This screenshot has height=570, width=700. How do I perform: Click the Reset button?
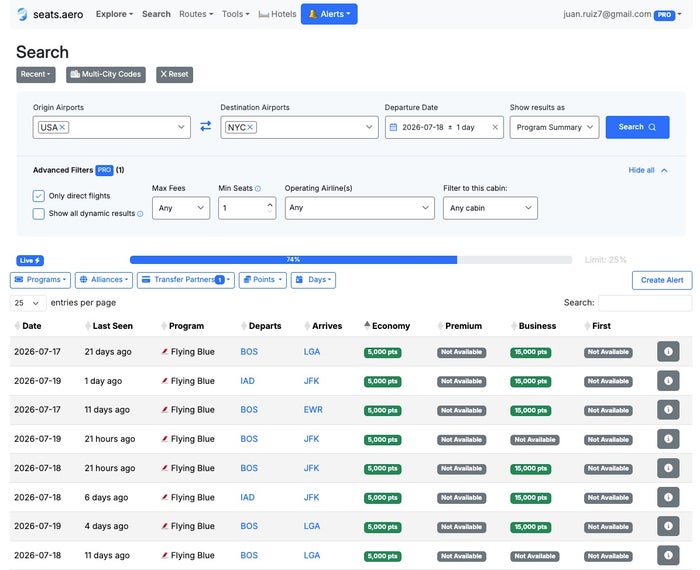click(175, 74)
